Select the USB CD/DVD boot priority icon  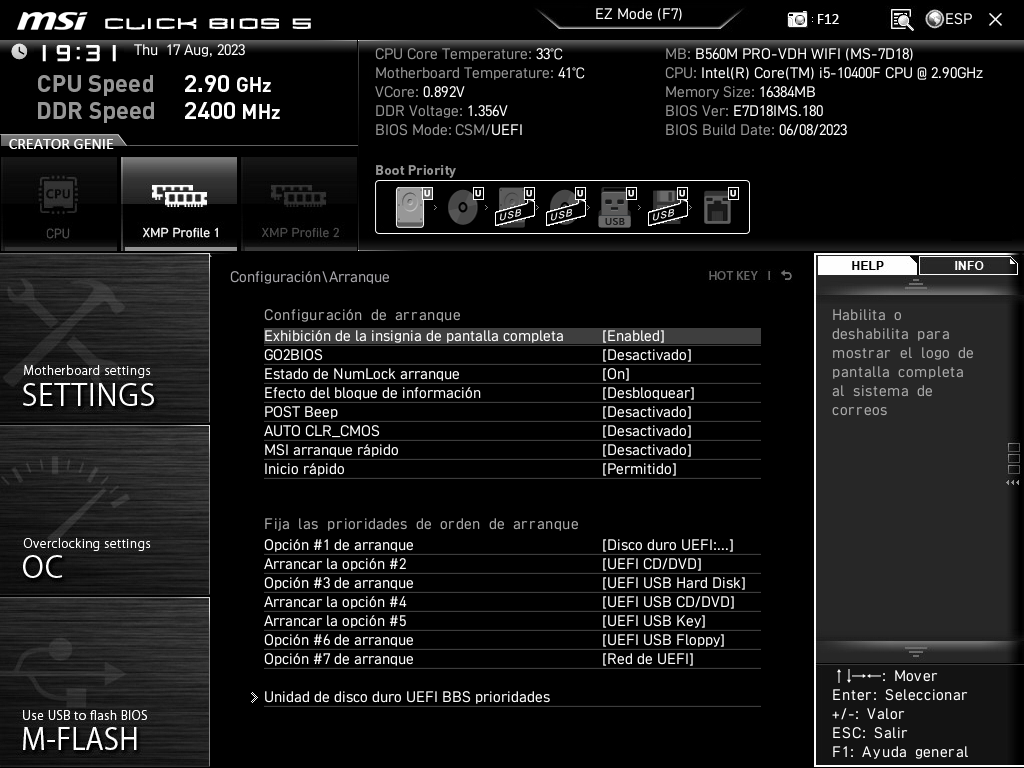566,207
